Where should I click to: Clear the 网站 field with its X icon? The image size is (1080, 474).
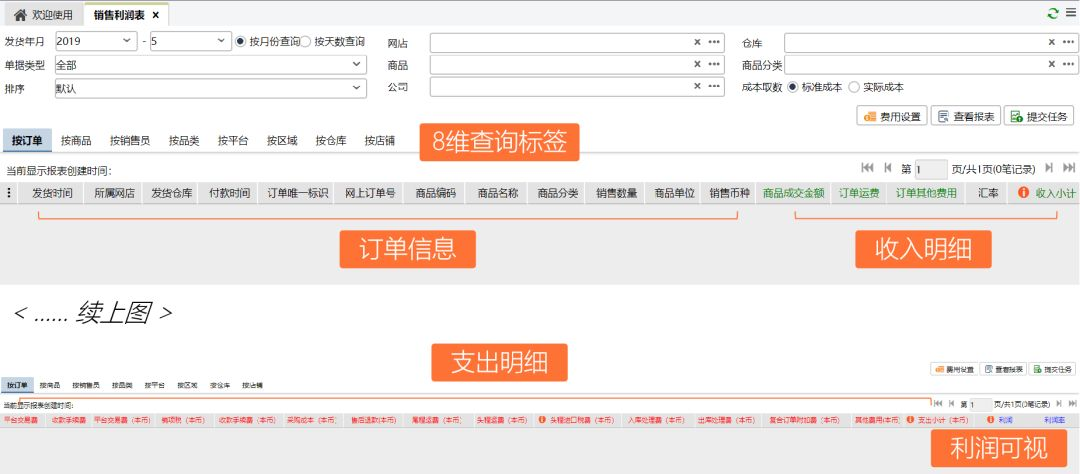click(697, 42)
